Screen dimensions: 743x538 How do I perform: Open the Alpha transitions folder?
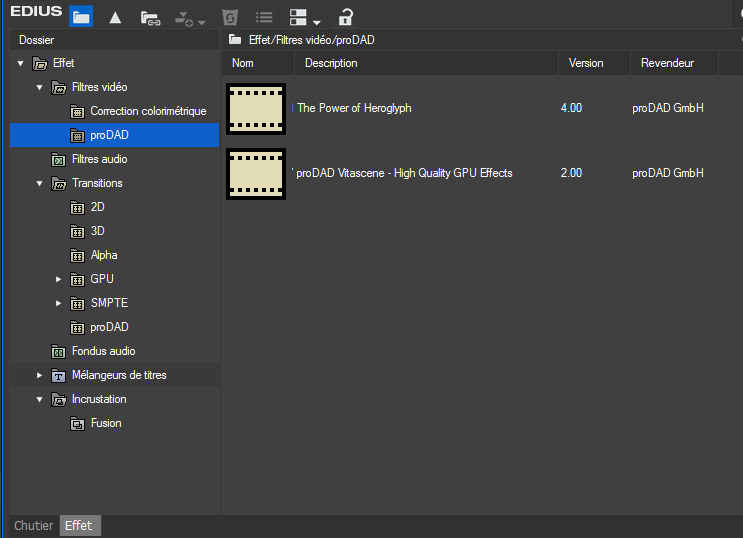[x=104, y=255]
